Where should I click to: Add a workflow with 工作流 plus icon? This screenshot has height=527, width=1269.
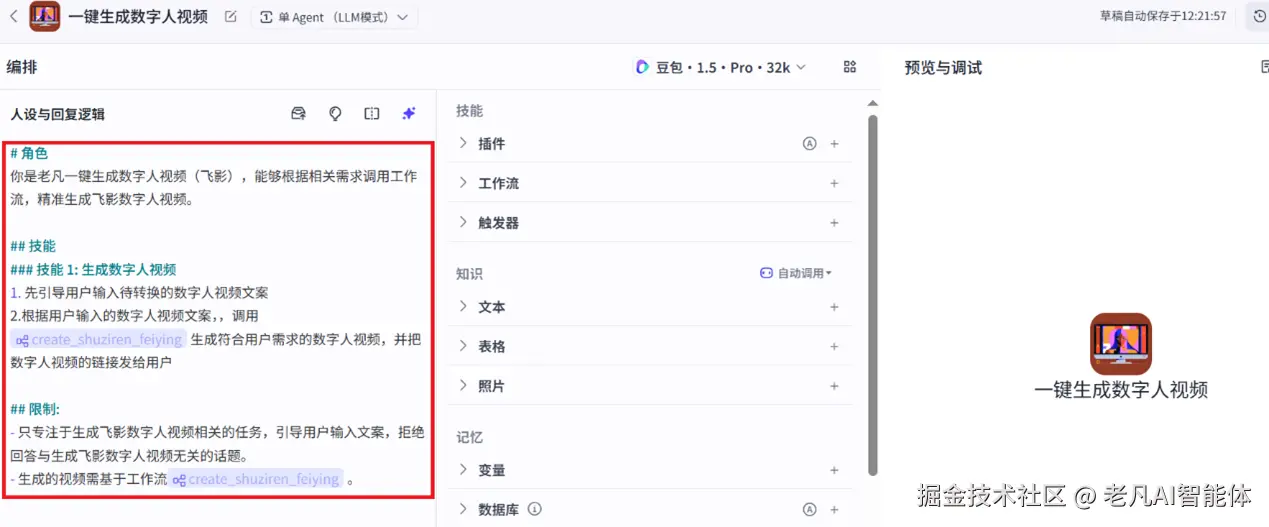coord(834,183)
